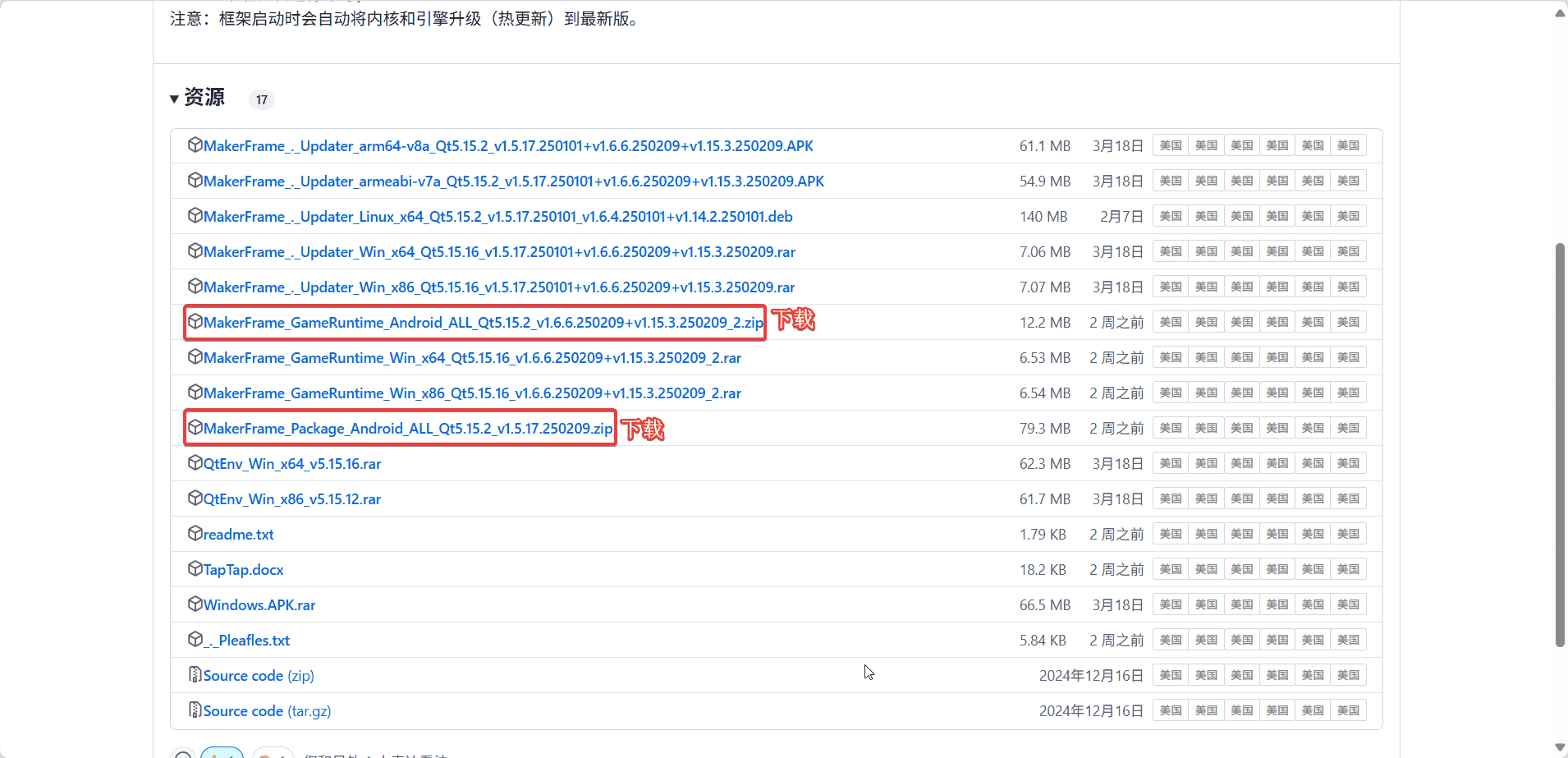Click the package icon beside ._Pleafles.txt
Viewport: 1568px width, 758px height.
click(195, 640)
